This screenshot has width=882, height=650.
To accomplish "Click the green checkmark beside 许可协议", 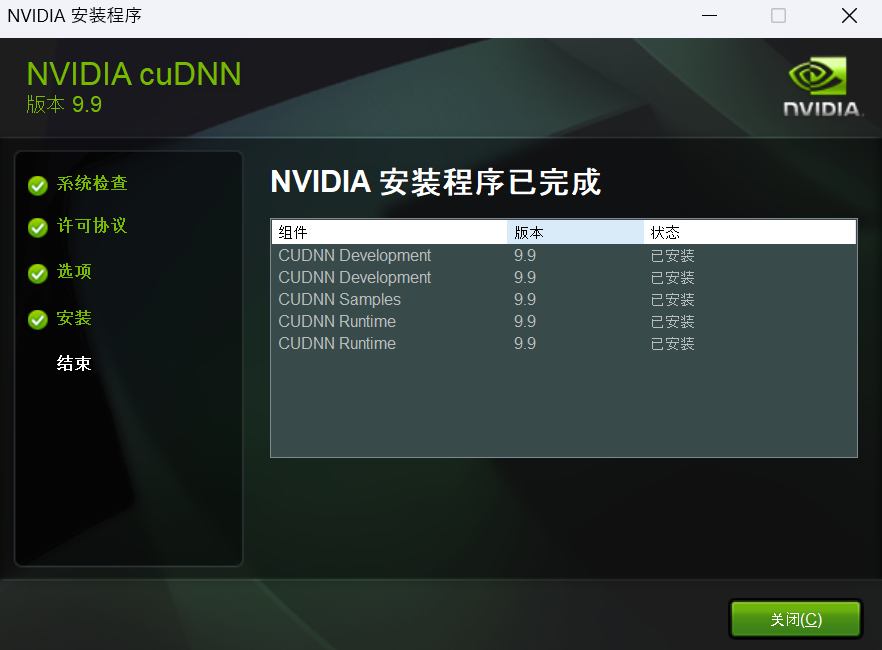I will click(x=38, y=228).
